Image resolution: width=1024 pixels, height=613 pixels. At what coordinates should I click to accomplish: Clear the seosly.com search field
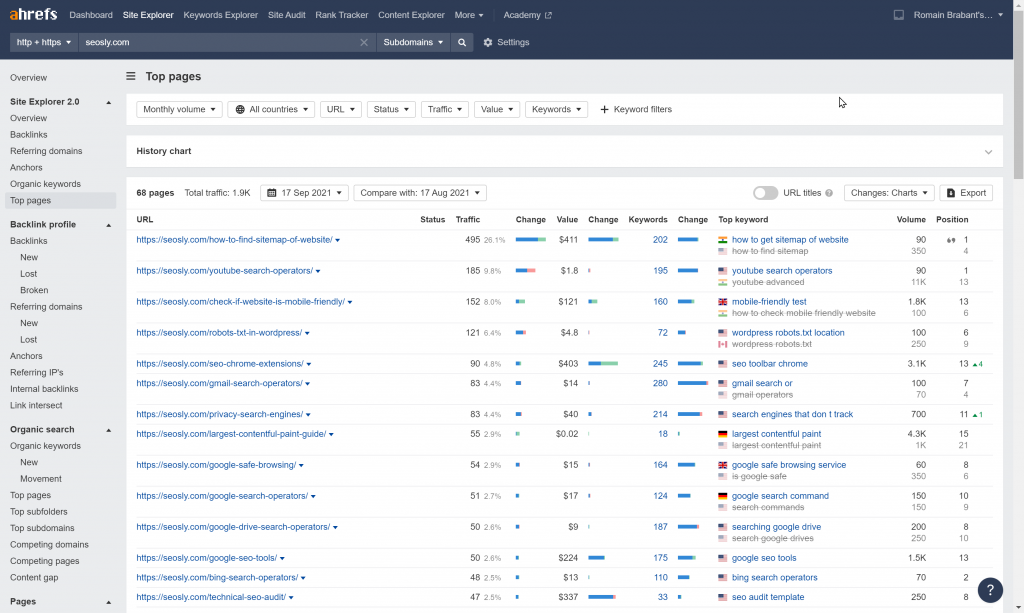pyautogui.click(x=364, y=42)
